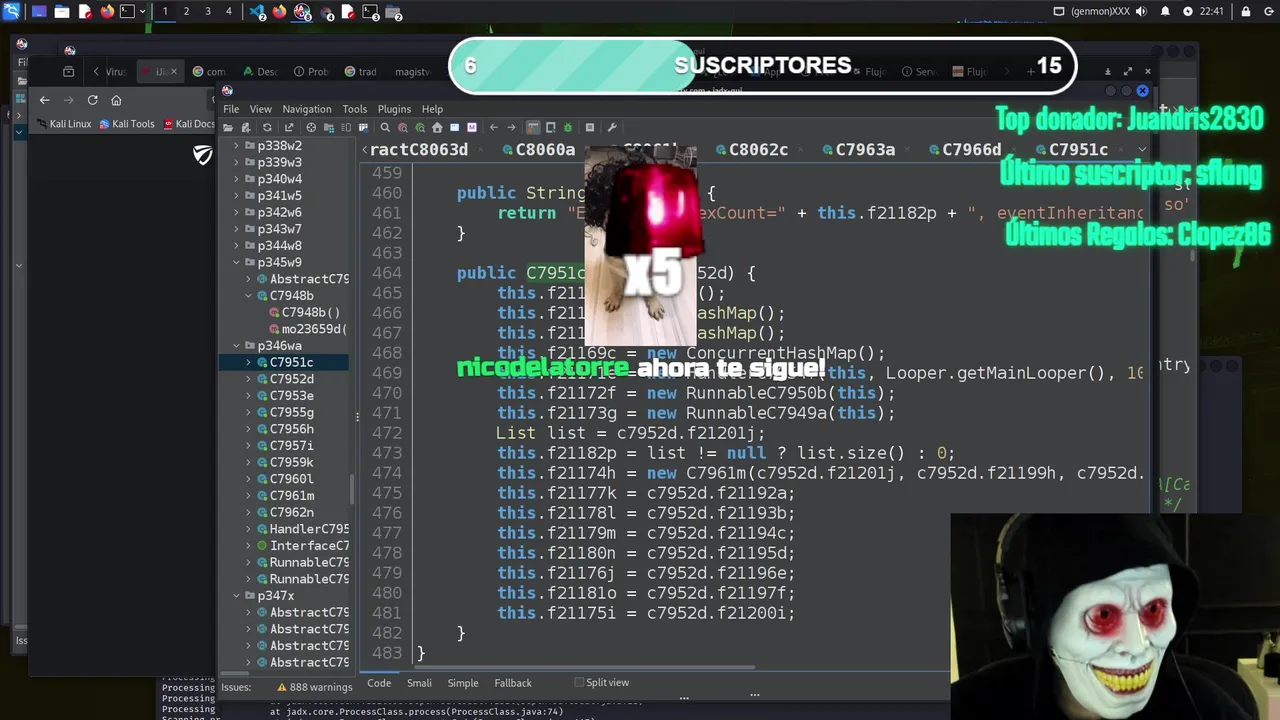Collapse the p345w9 package
The image size is (1280, 720).
tap(237, 262)
